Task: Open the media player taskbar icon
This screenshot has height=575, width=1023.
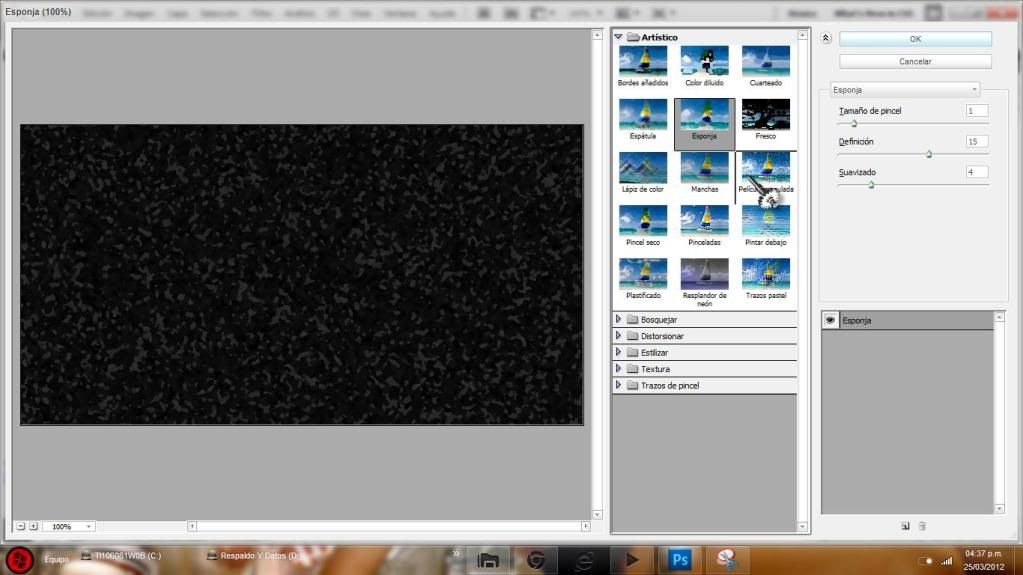Action: coord(631,560)
